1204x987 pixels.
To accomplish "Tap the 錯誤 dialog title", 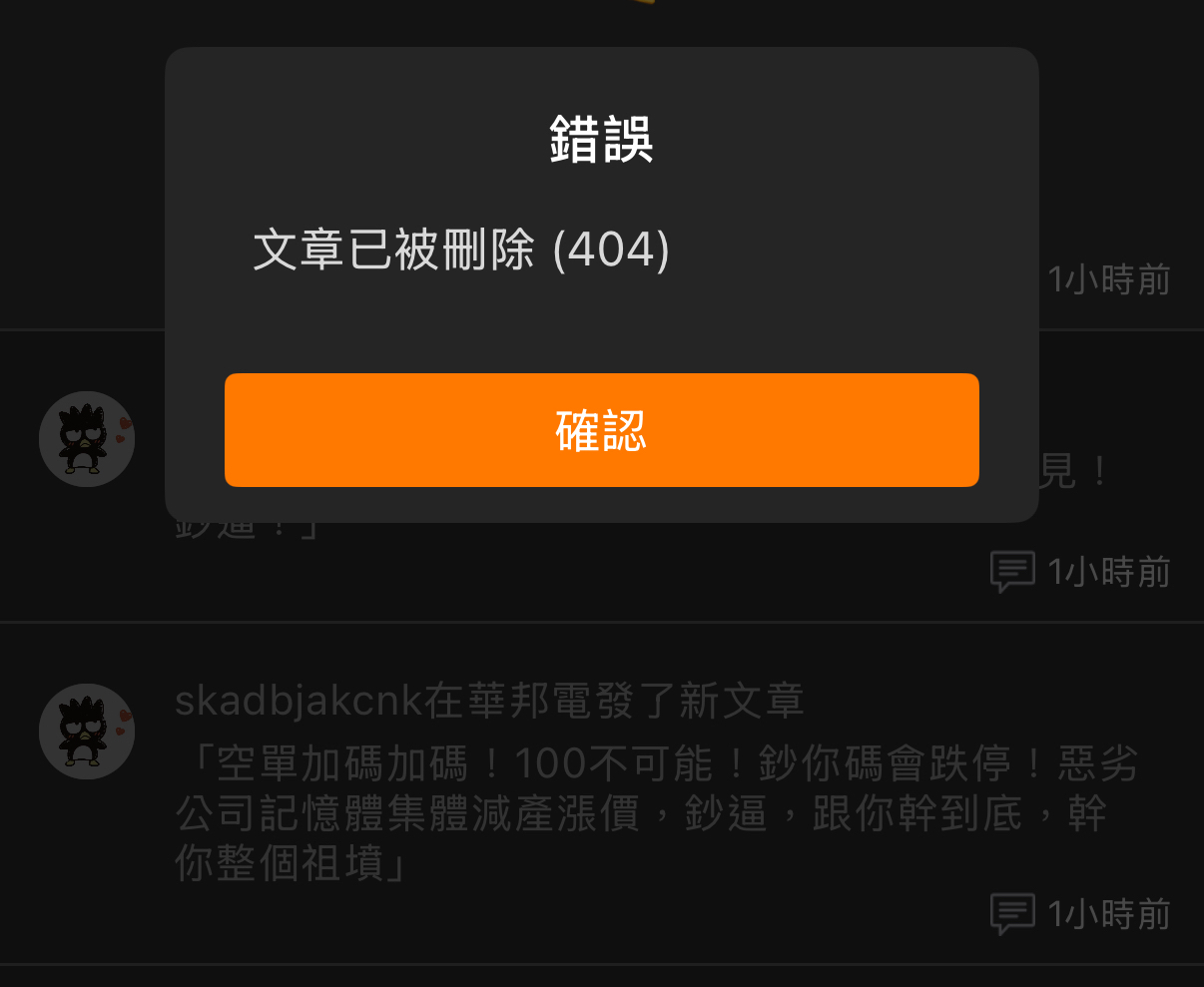I will click(x=601, y=139).
